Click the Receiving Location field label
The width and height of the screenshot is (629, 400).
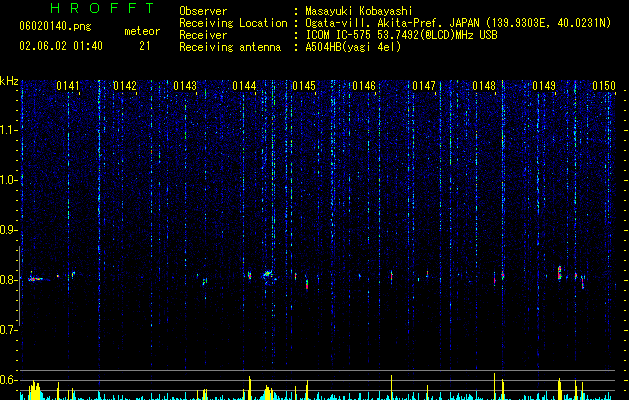point(233,23)
